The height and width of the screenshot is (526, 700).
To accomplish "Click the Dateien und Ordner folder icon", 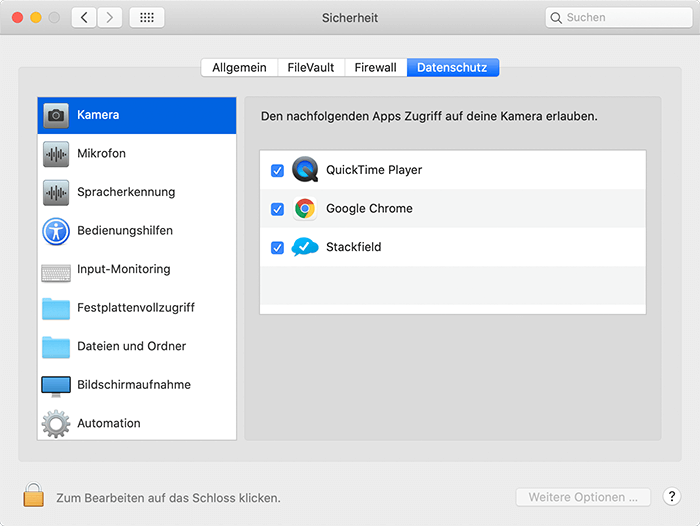I will [56, 347].
